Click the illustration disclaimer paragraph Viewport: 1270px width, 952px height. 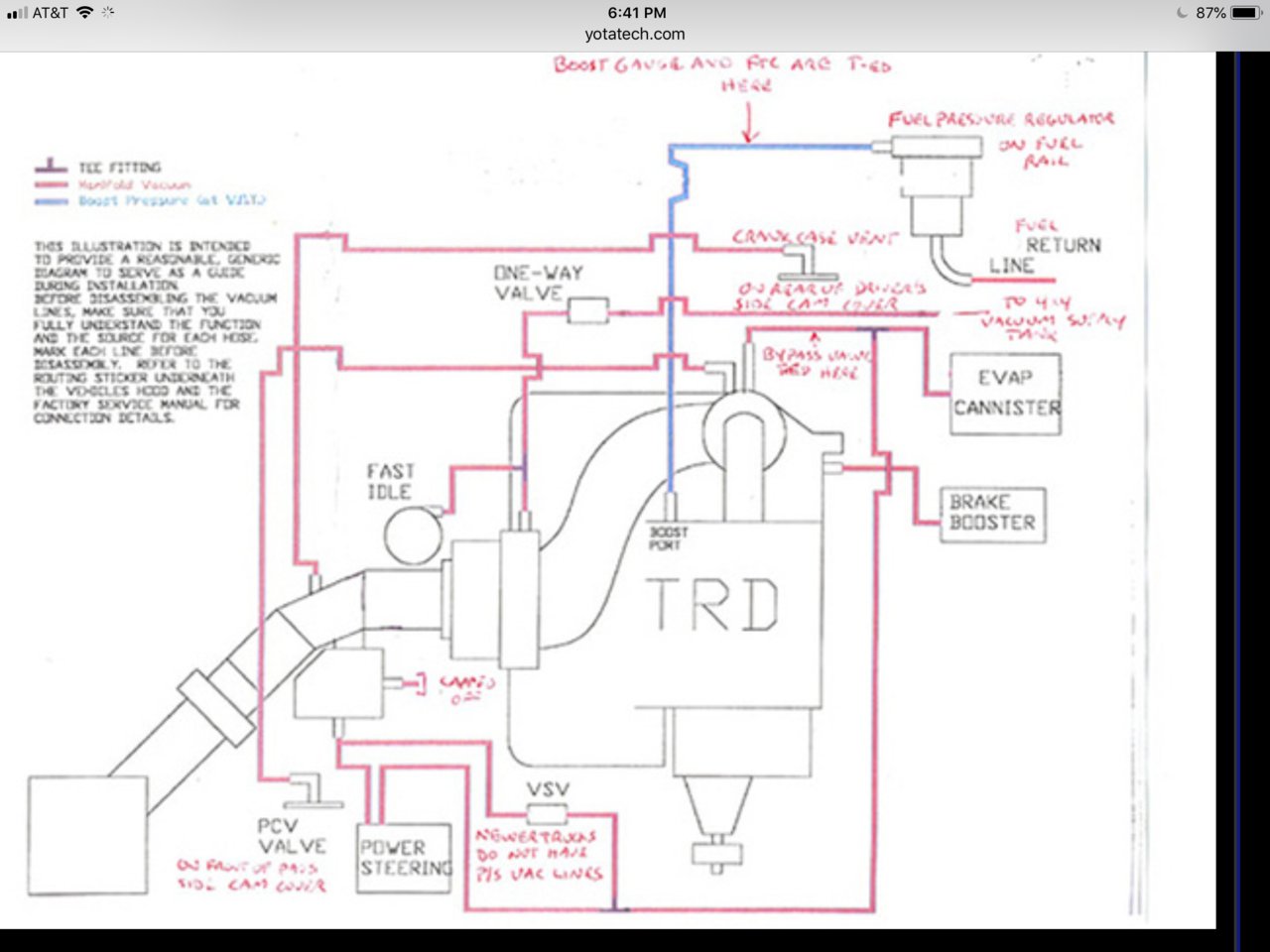tap(156, 332)
